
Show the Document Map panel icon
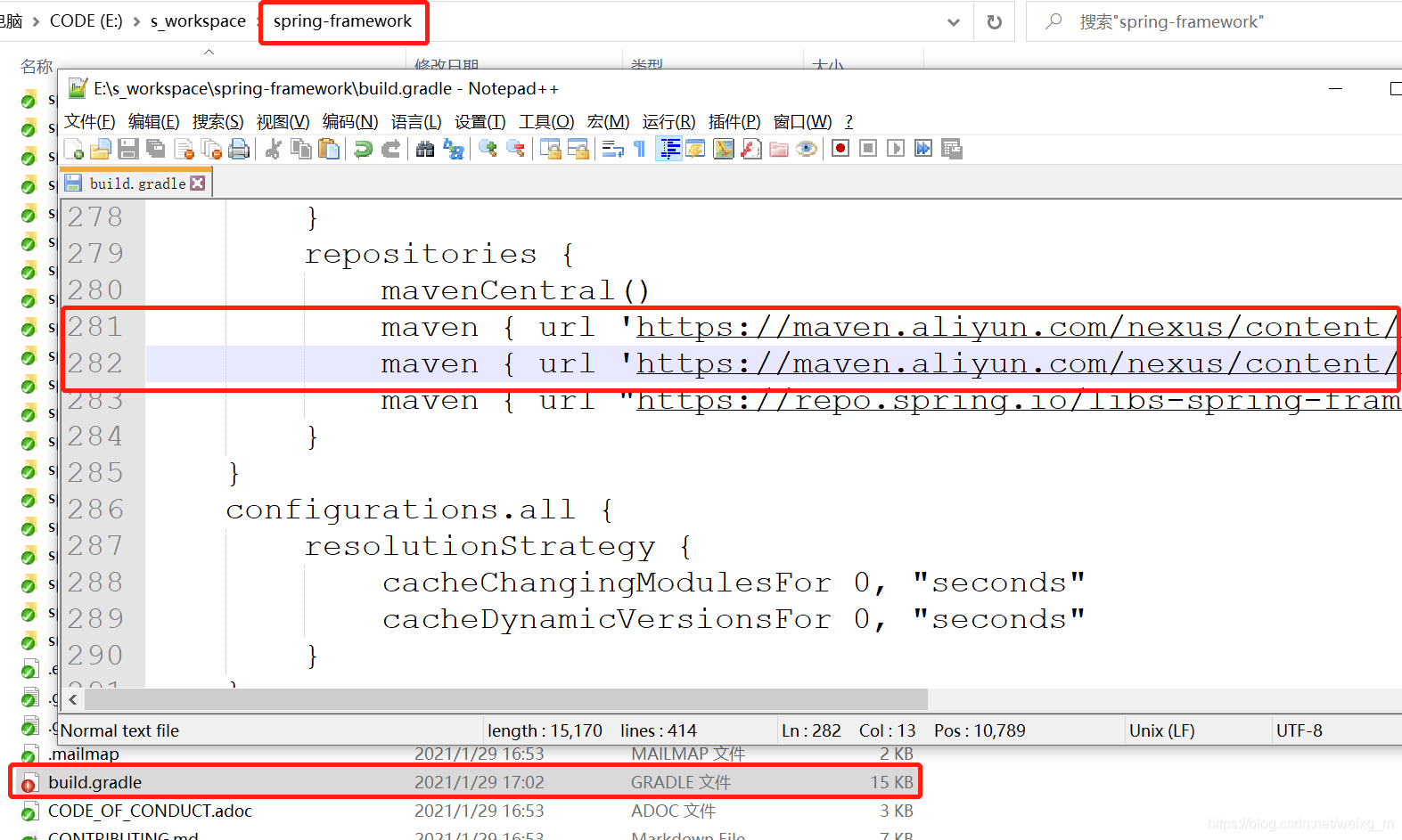(724, 149)
